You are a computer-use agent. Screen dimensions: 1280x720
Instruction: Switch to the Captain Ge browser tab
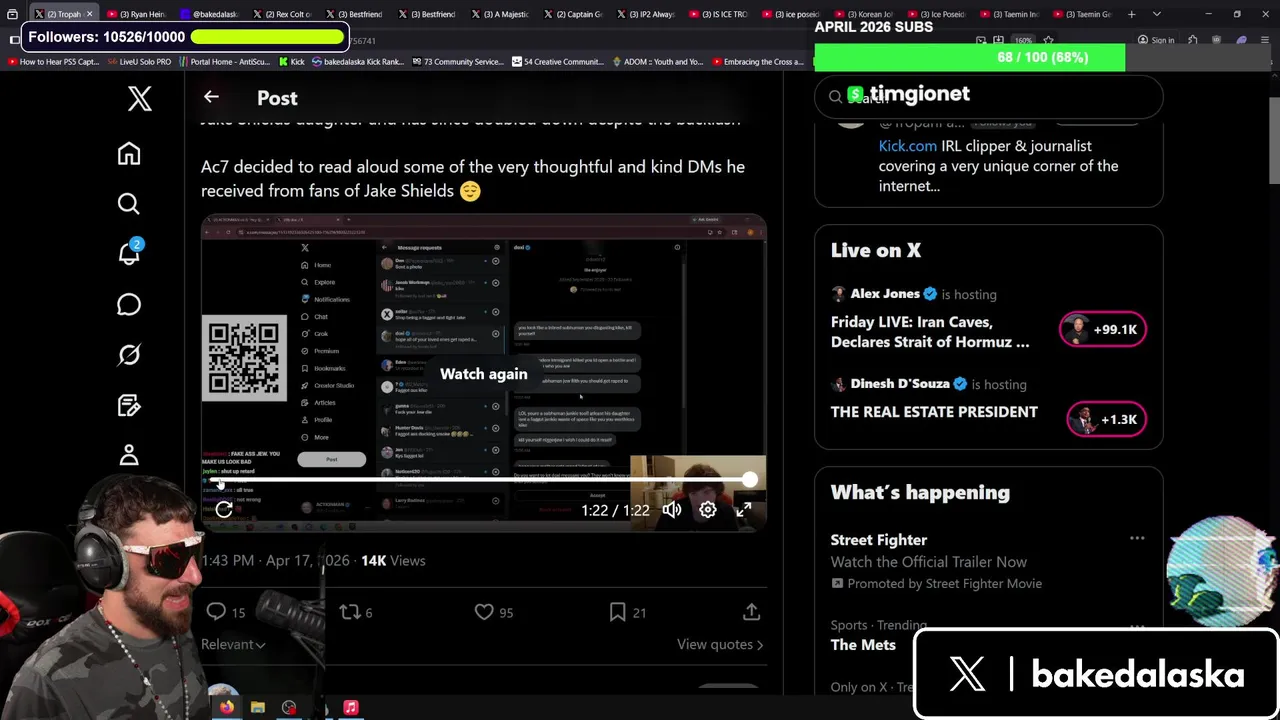tap(573, 14)
